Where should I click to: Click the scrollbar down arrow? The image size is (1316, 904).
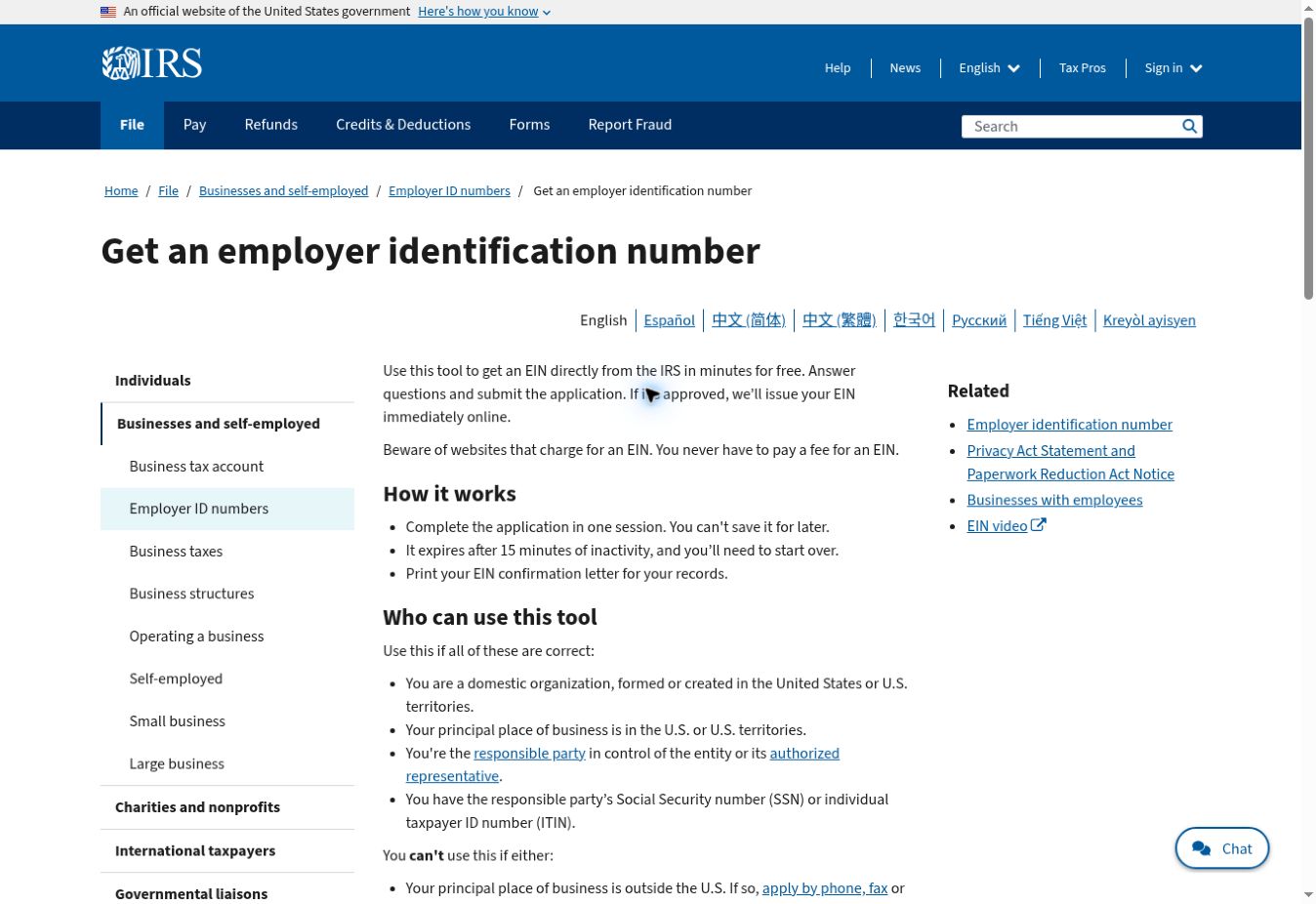(1308, 896)
